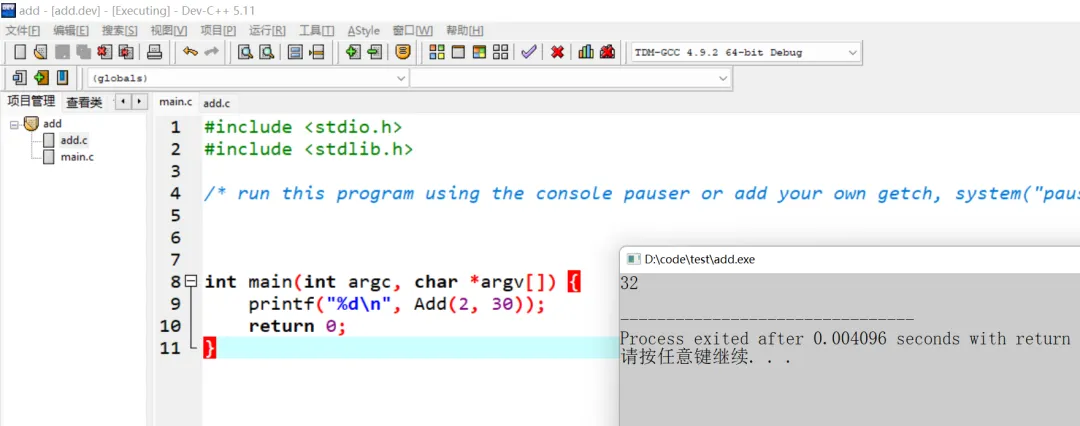Click the Remove from project icon
1080x426 pixels.
[374, 52]
